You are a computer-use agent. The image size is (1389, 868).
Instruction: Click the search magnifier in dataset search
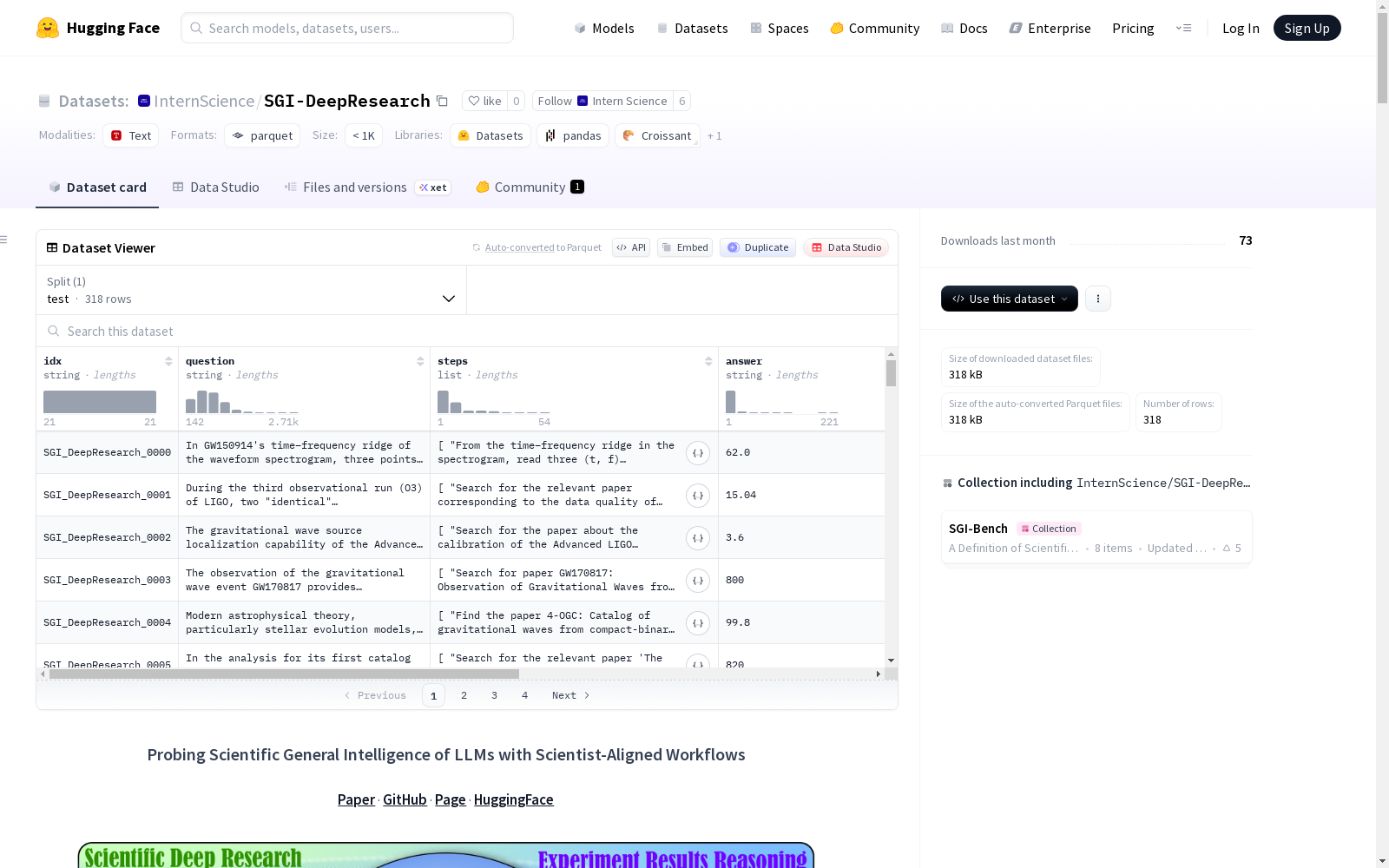pos(54,331)
